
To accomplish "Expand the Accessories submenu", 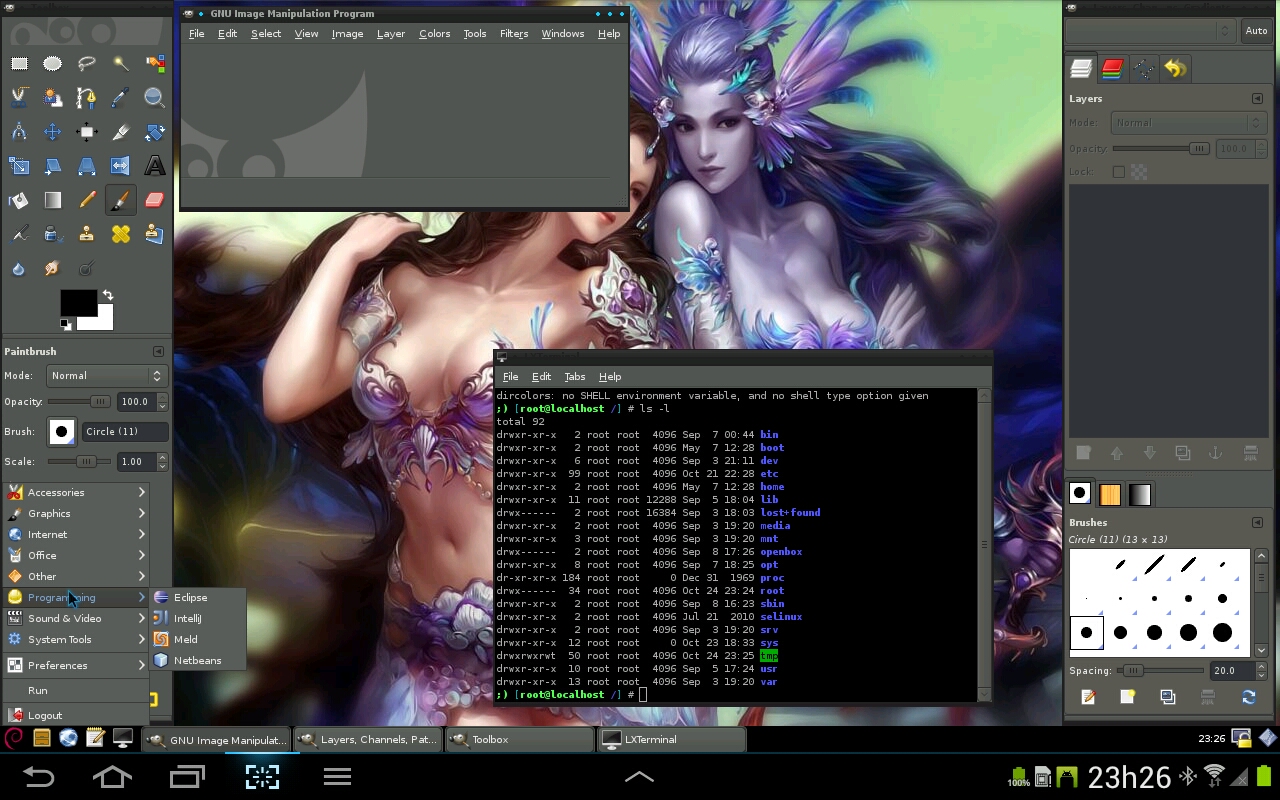I will [76, 492].
